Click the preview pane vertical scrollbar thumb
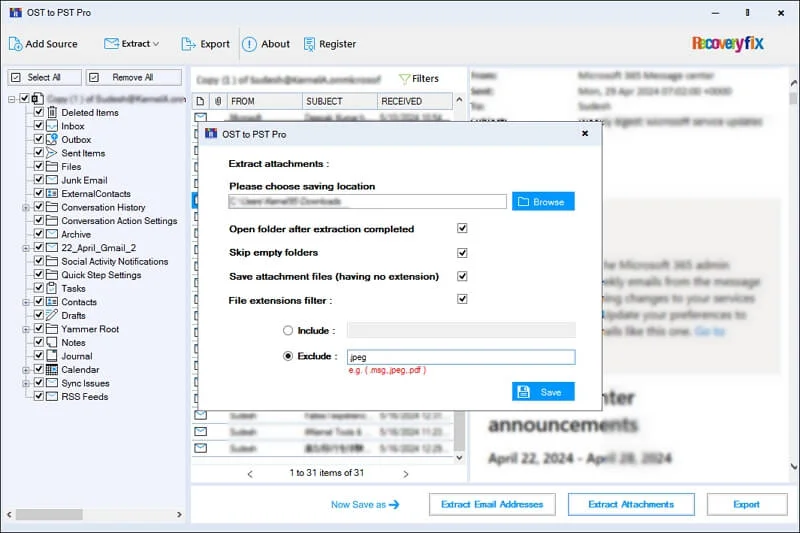This screenshot has height=533, width=800. coord(793,97)
